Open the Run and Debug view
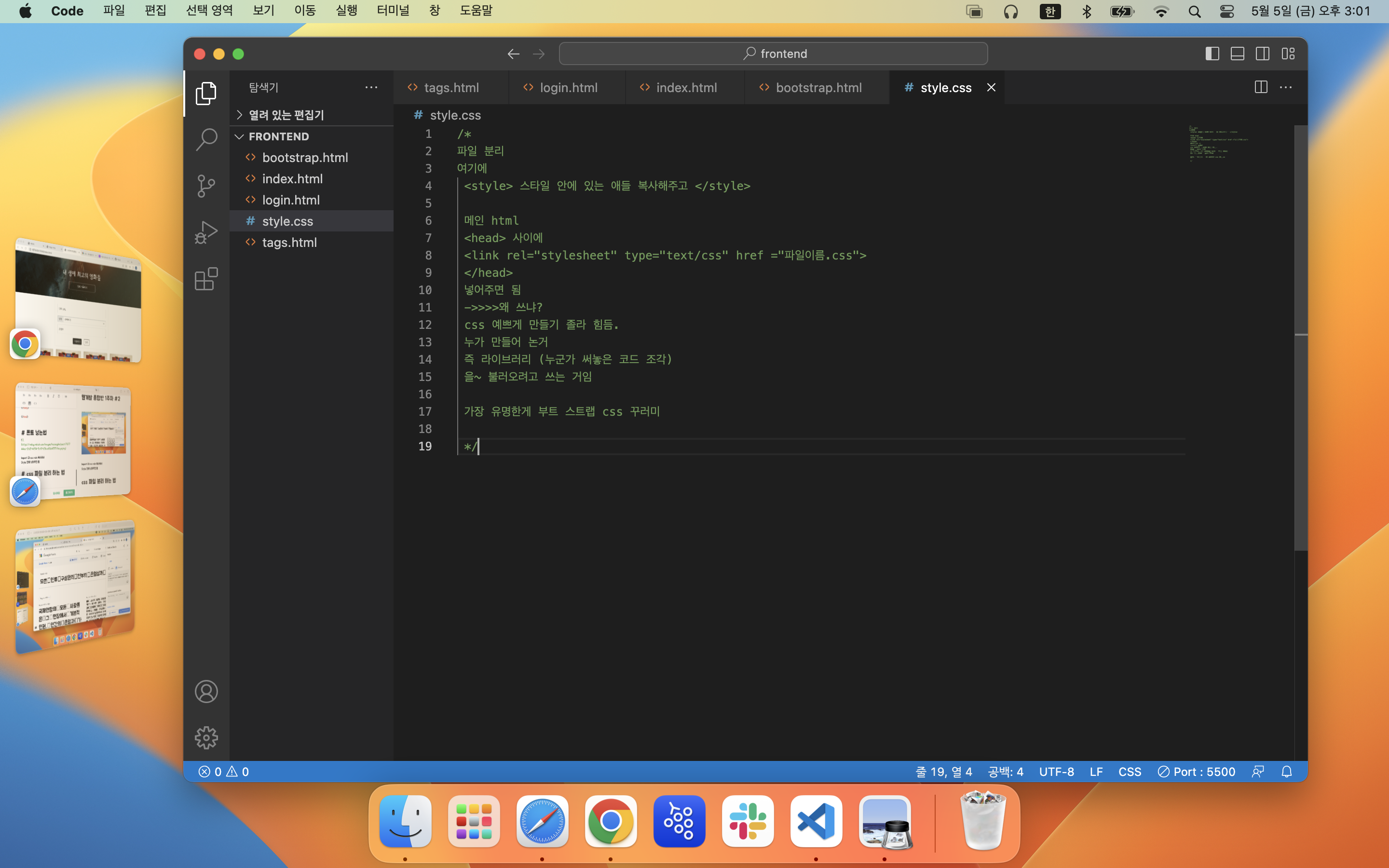1389x868 pixels. click(206, 232)
